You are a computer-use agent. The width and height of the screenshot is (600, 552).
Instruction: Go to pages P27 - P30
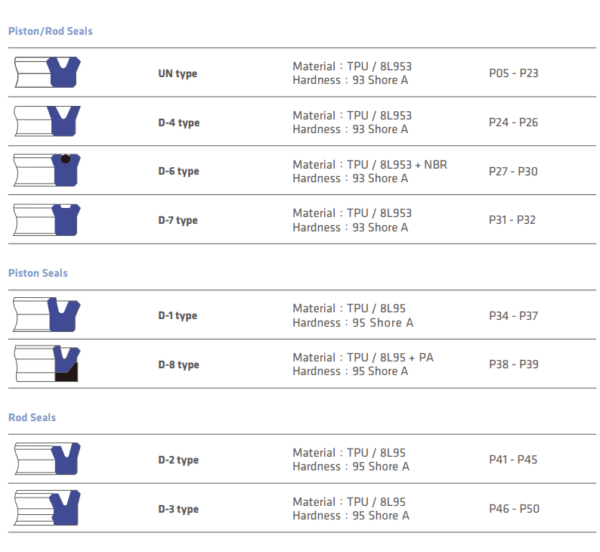(513, 171)
